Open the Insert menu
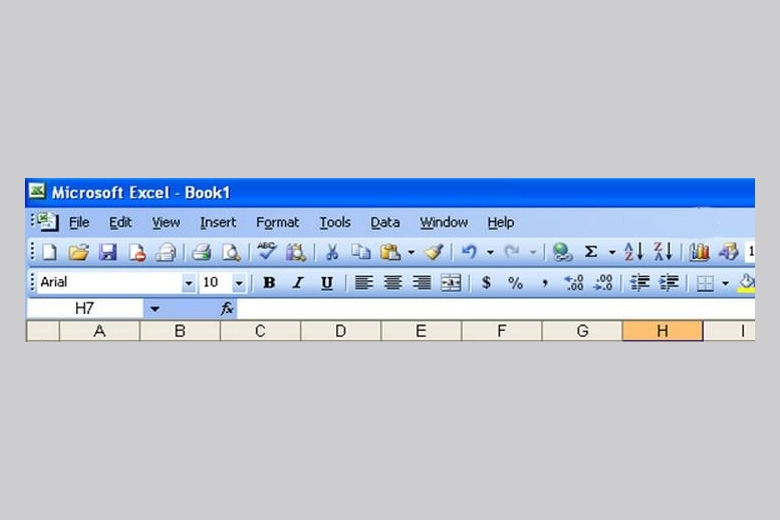The height and width of the screenshot is (520, 780). click(218, 222)
